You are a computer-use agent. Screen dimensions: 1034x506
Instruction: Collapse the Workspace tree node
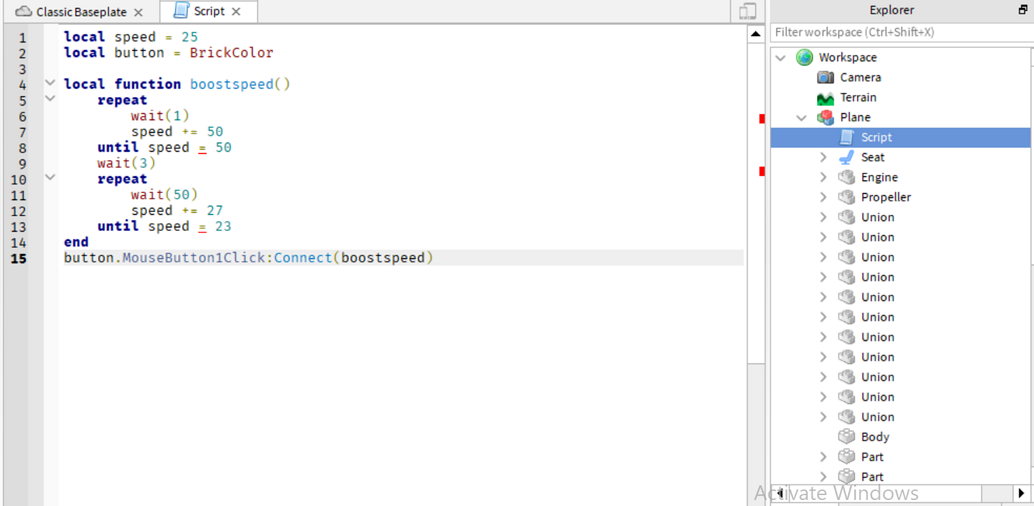(x=781, y=58)
